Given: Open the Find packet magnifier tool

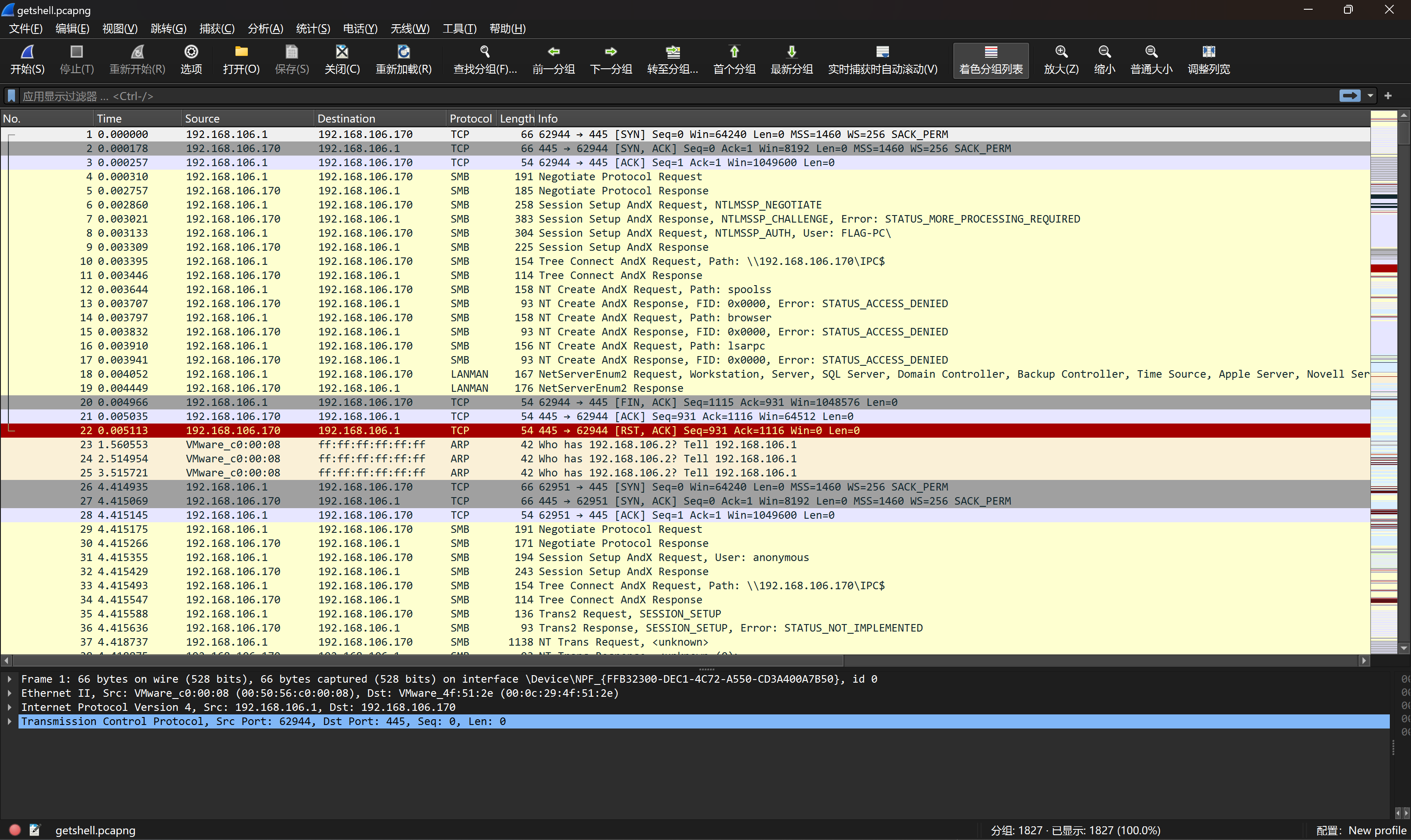Looking at the screenshot, I should point(485,52).
